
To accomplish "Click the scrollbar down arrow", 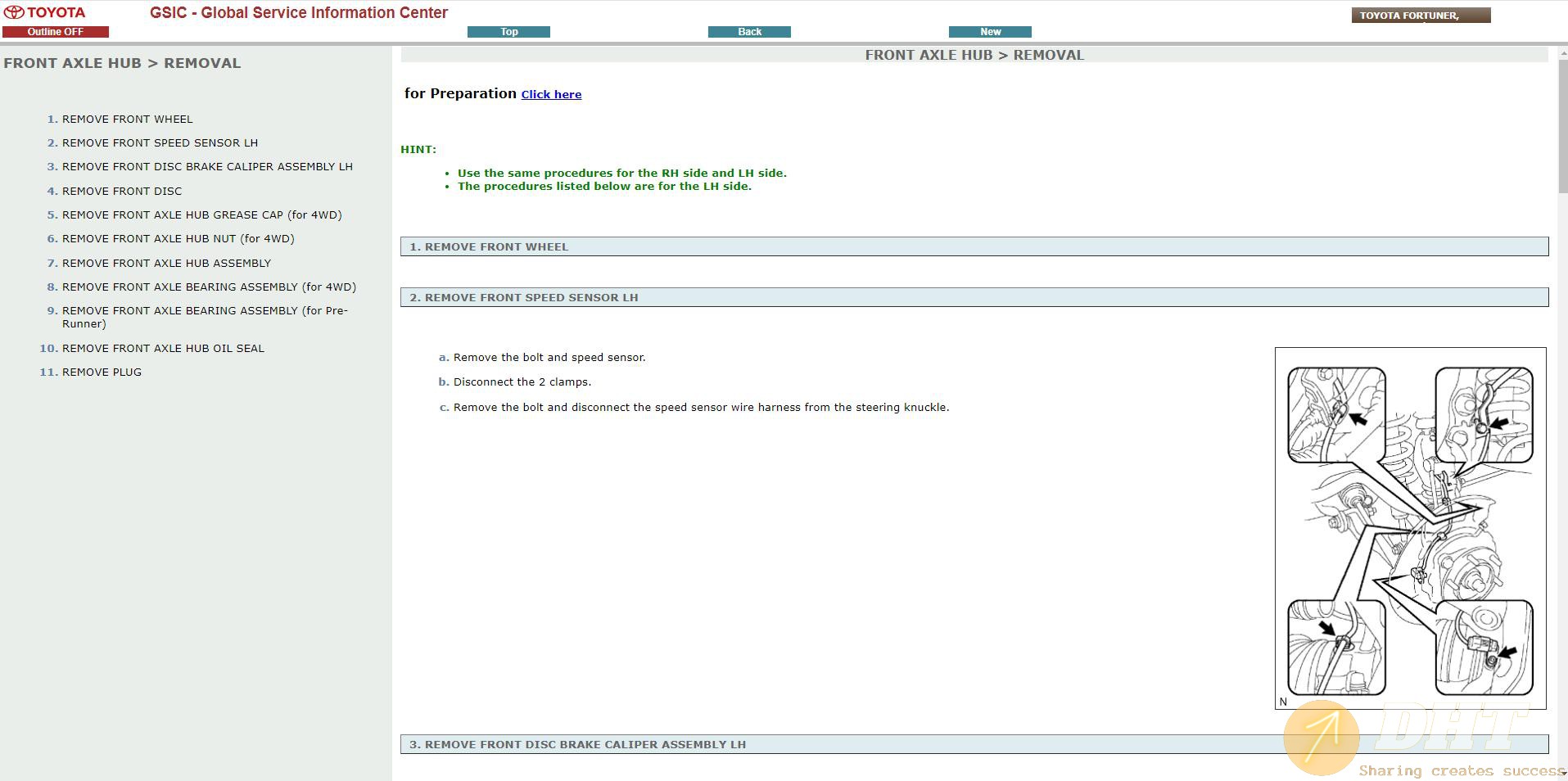I will click(x=1562, y=774).
